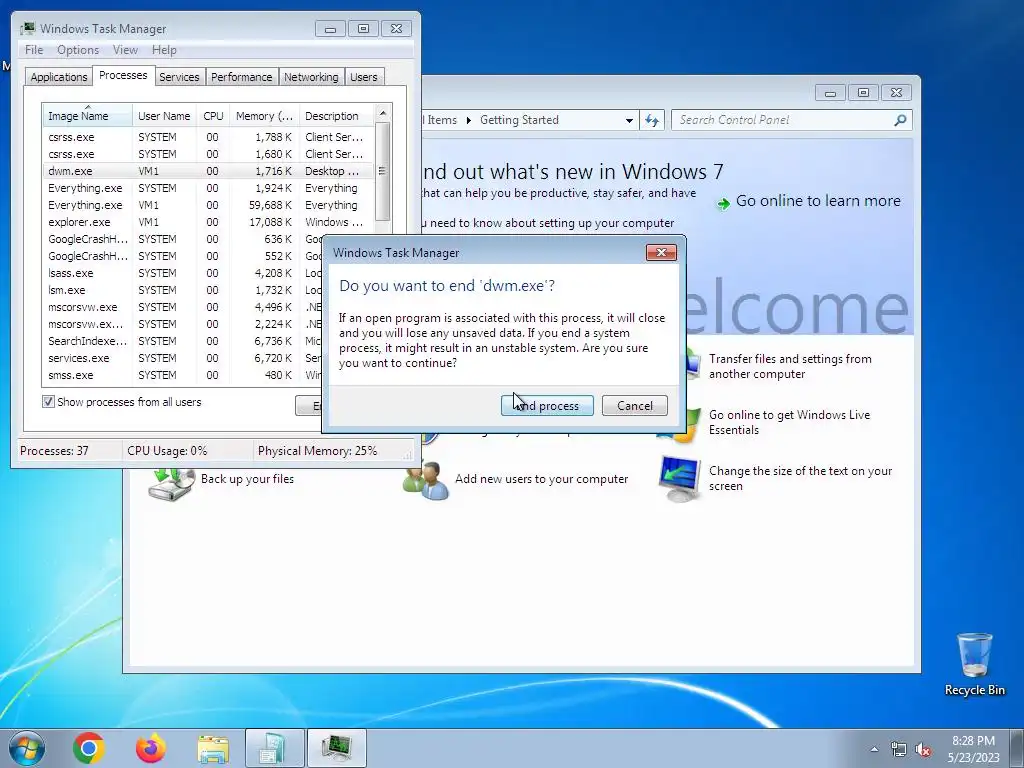
Task: Click the backup drive icon
Action: [x=171, y=484]
